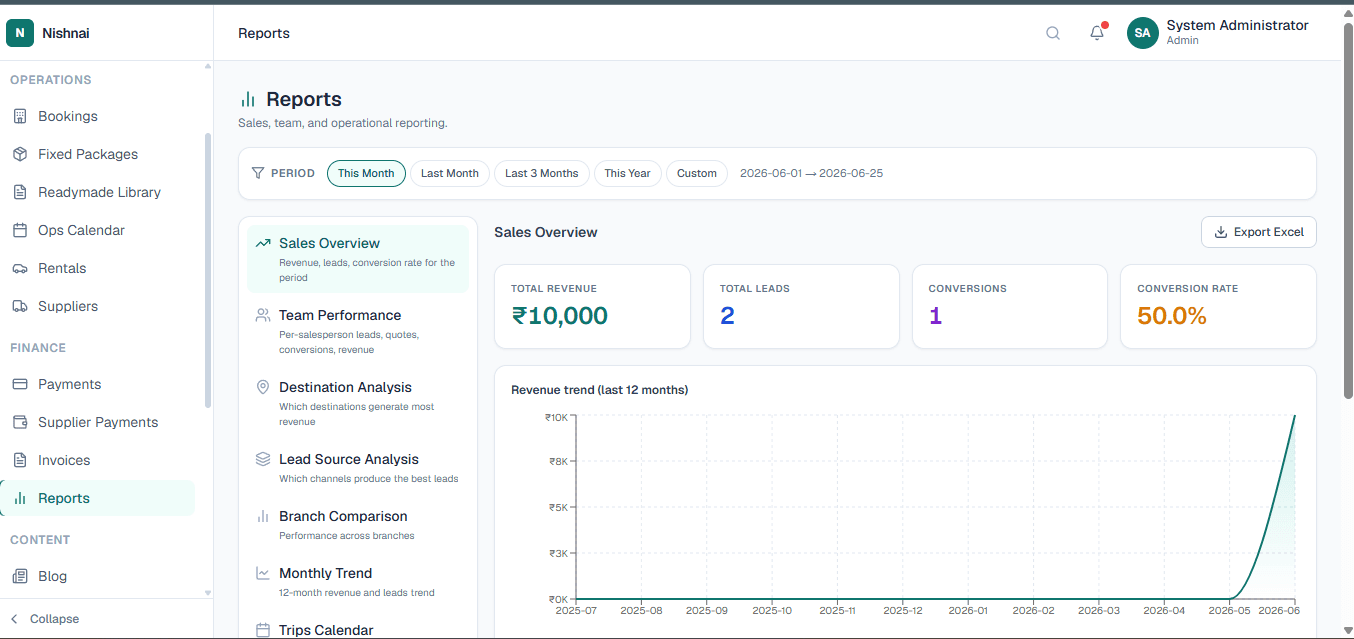Click the Nishnai N logo

coord(20,33)
